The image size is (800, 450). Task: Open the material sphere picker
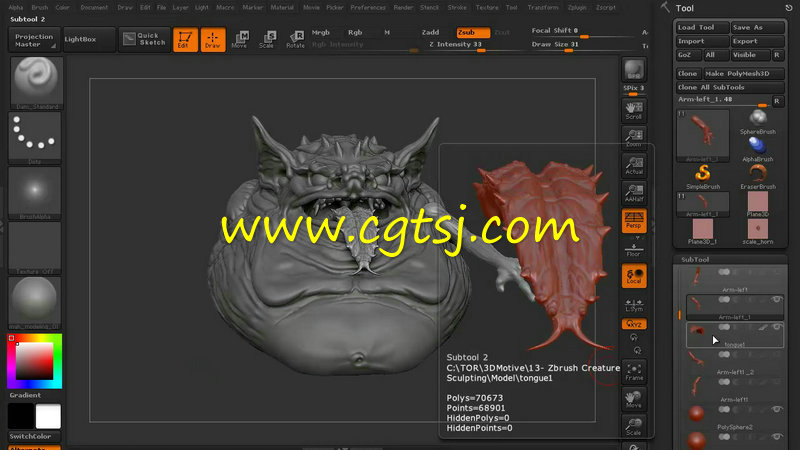[x=35, y=303]
